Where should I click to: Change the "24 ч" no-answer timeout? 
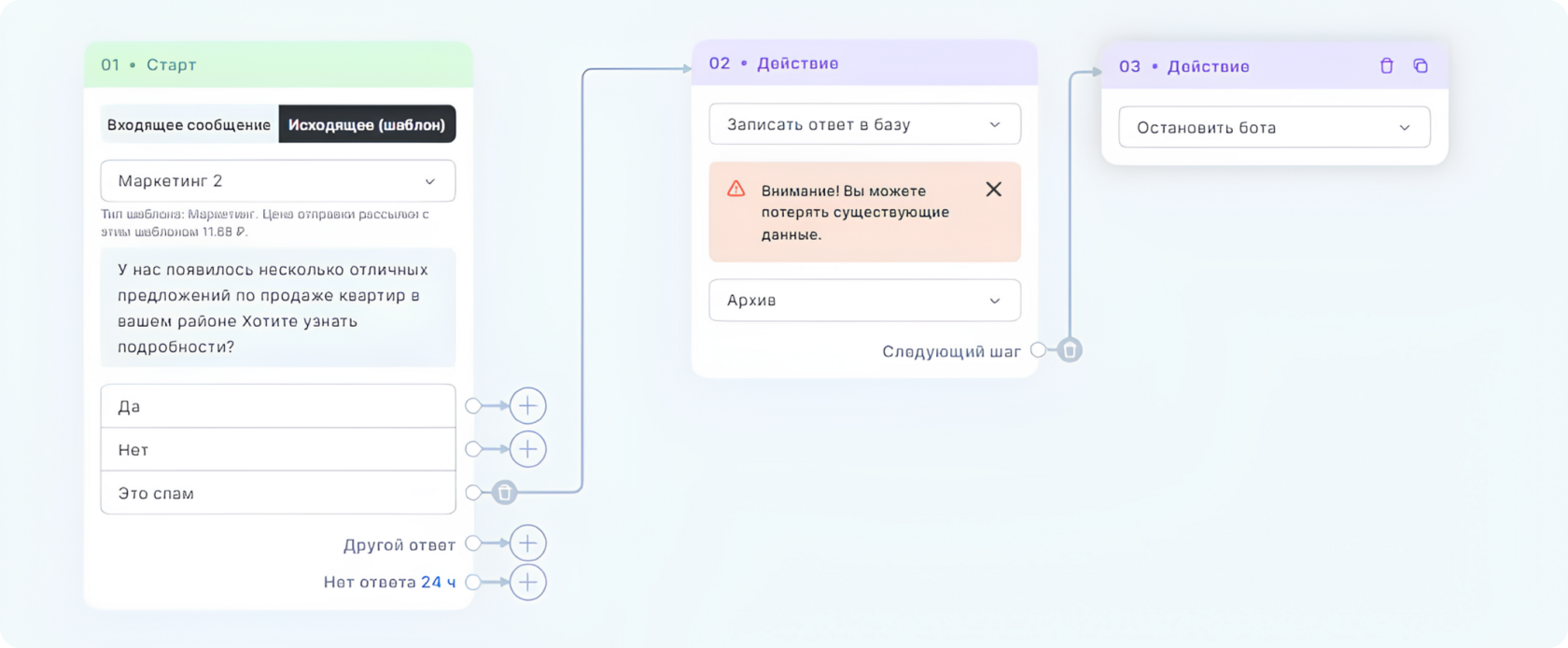[438, 583]
